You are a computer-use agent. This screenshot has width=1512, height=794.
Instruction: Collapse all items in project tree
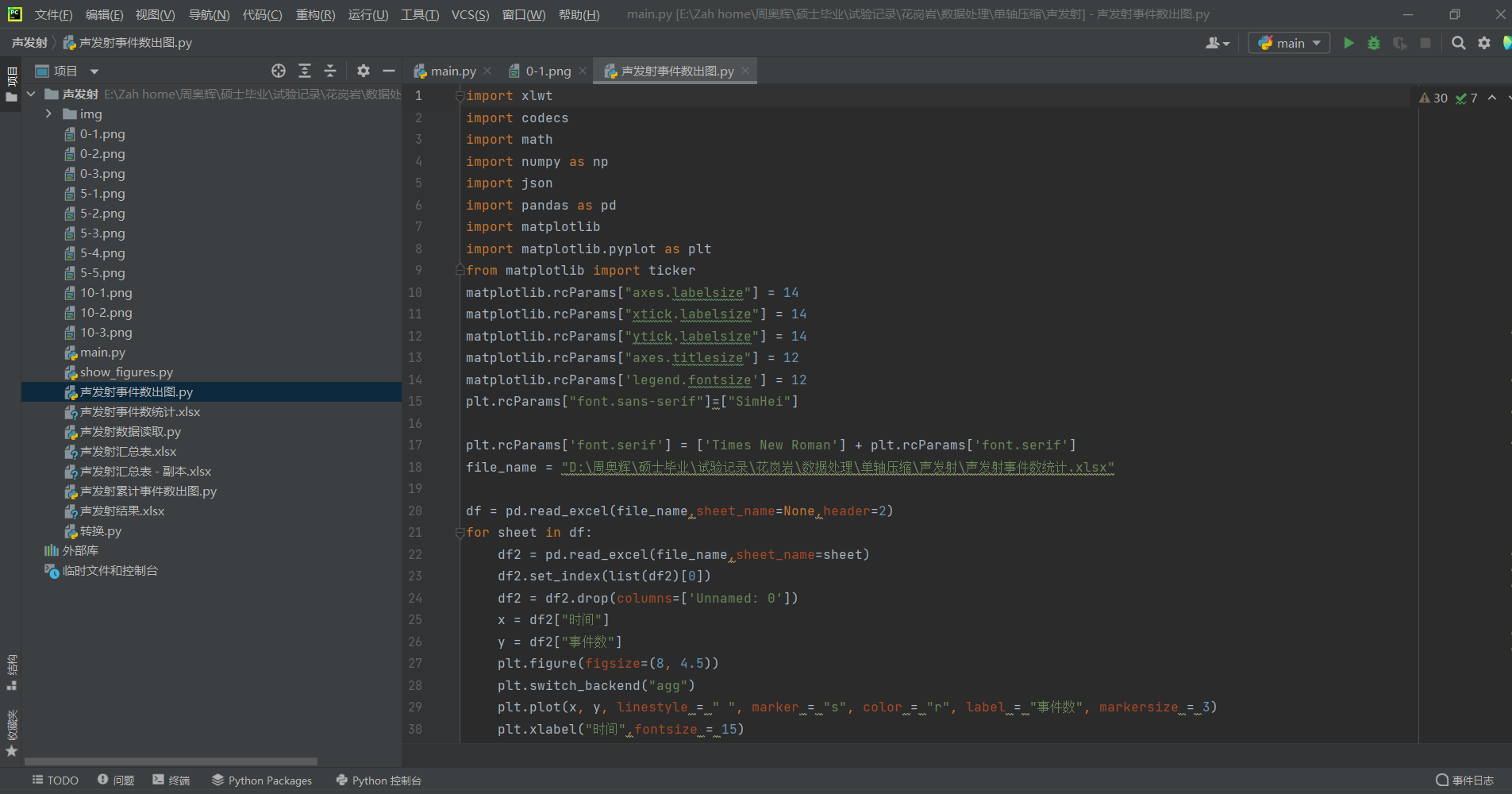(x=330, y=71)
